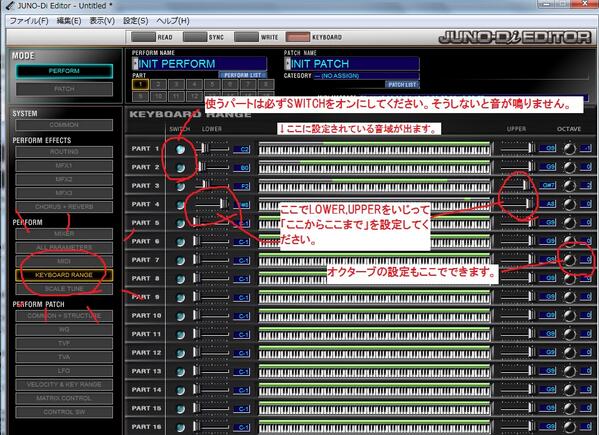Image resolution: width=599 pixels, height=435 pixels.
Task: Toggle the PART 14 switch
Action: tap(180, 390)
